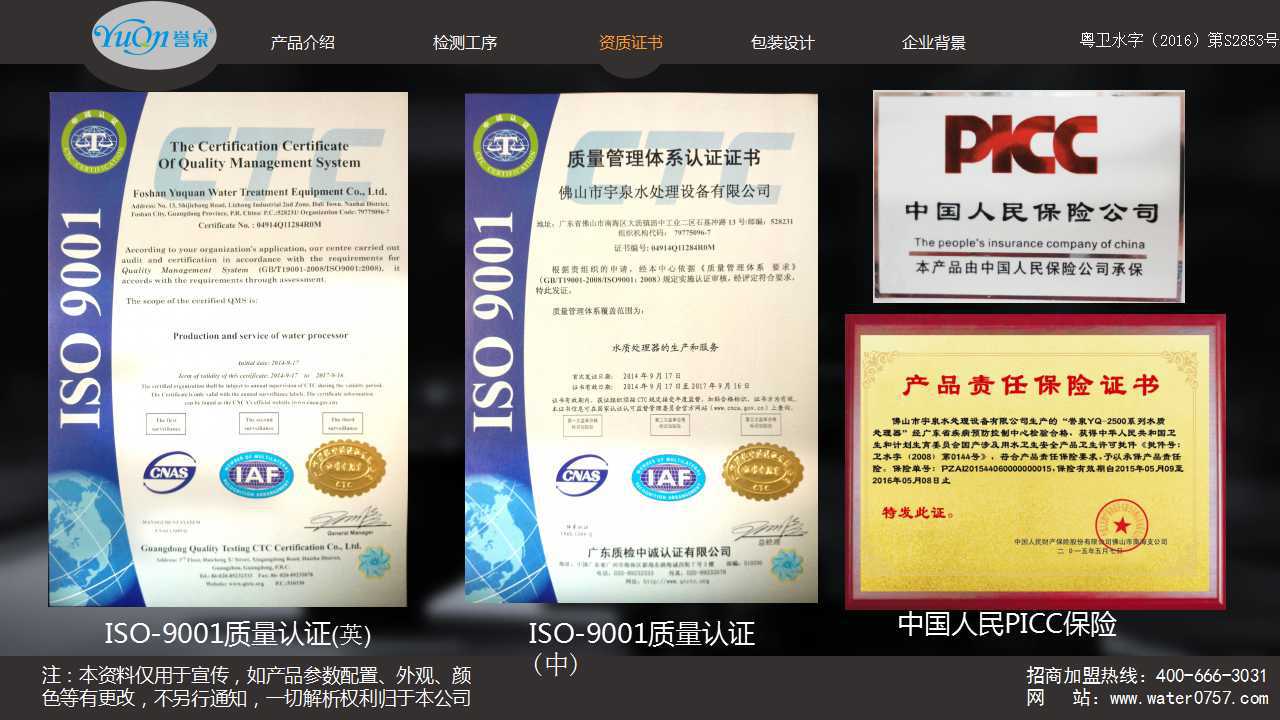This screenshot has height=720, width=1280.
Task: Click the Yuquan 誉泉 logo
Action: (x=152, y=36)
